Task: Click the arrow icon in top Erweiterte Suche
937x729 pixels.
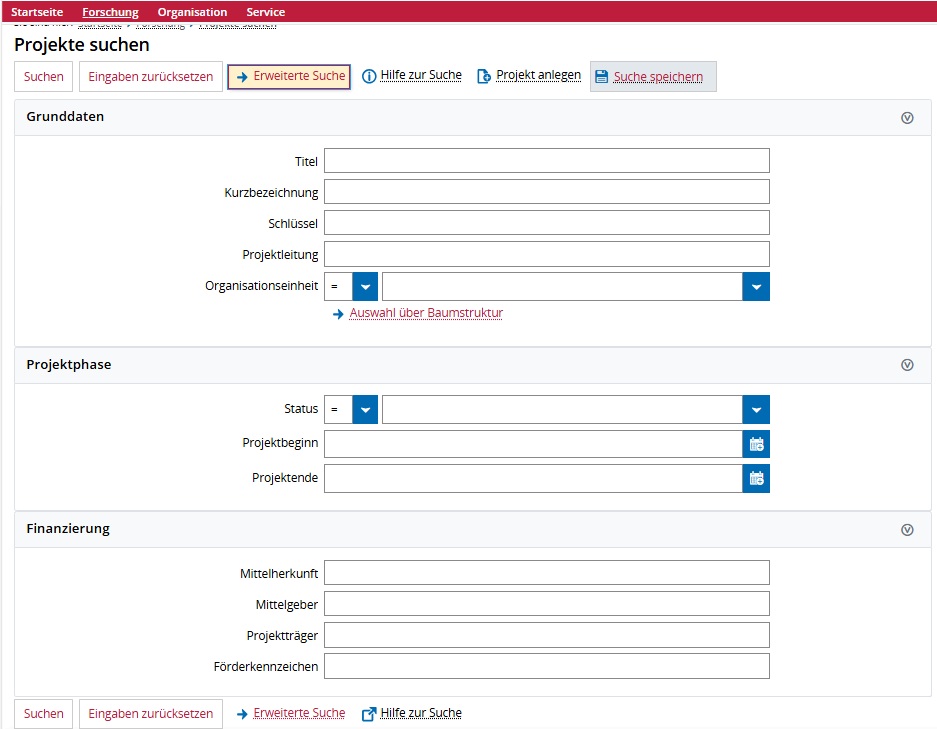Action: (x=242, y=77)
